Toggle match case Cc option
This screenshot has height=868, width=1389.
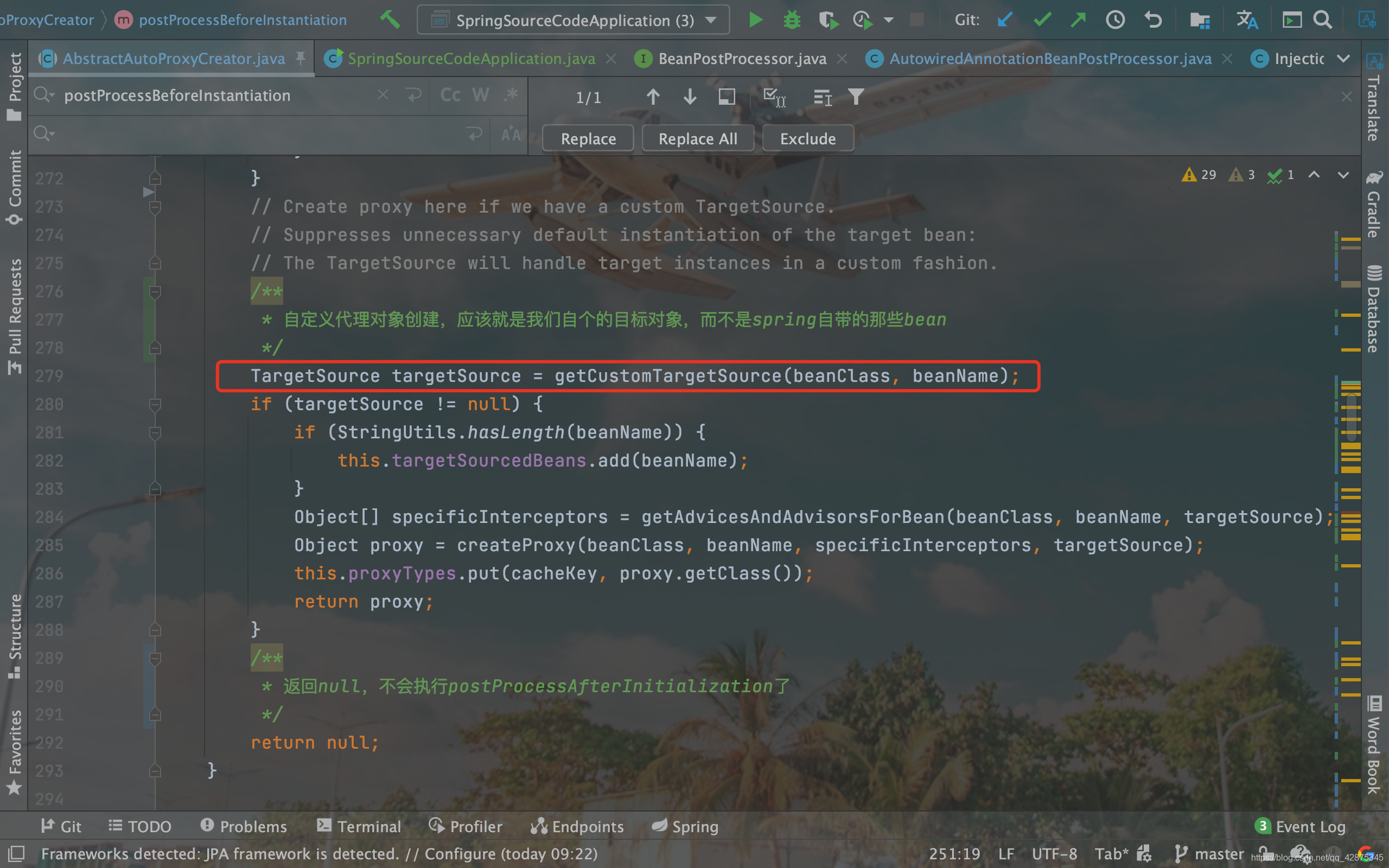[x=450, y=95]
